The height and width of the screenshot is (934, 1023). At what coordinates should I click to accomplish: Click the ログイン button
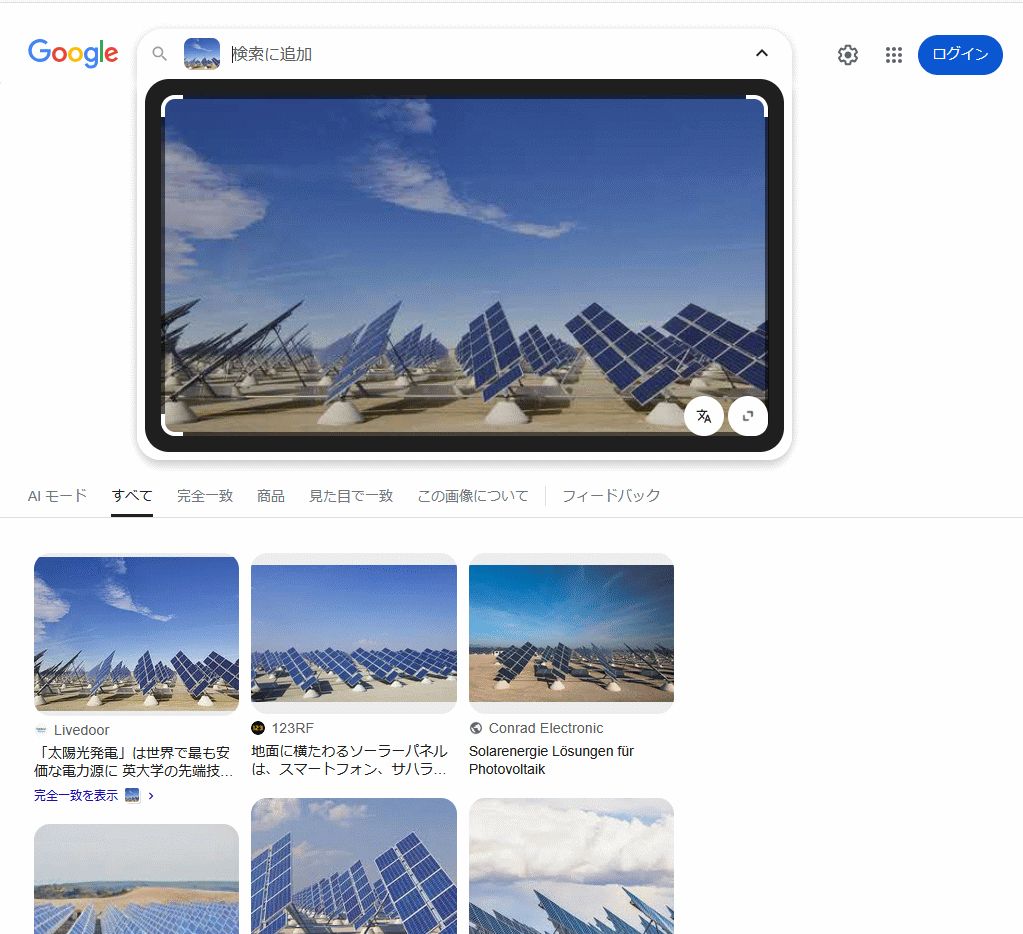pos(959,55)
